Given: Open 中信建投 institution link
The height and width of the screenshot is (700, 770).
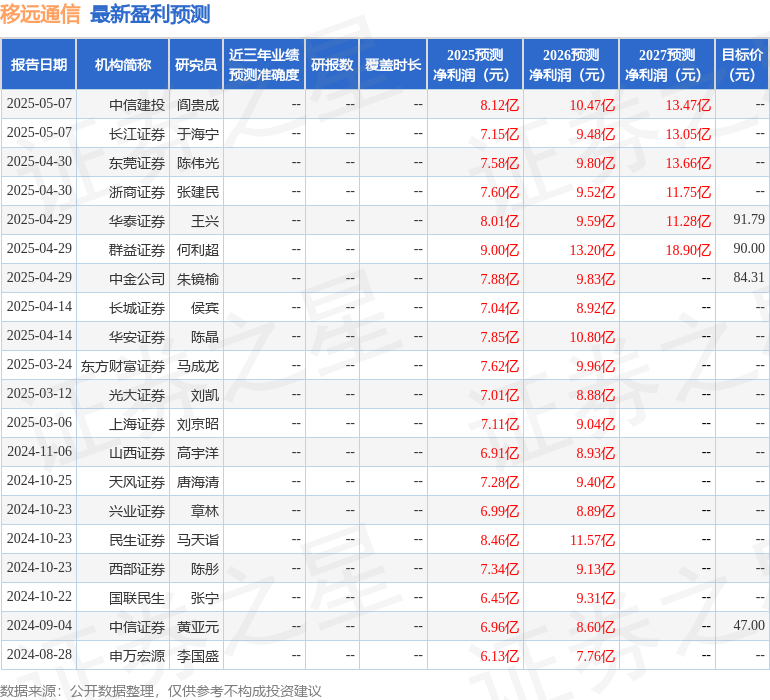Looking at the screenshot, I should pos(137,104).
